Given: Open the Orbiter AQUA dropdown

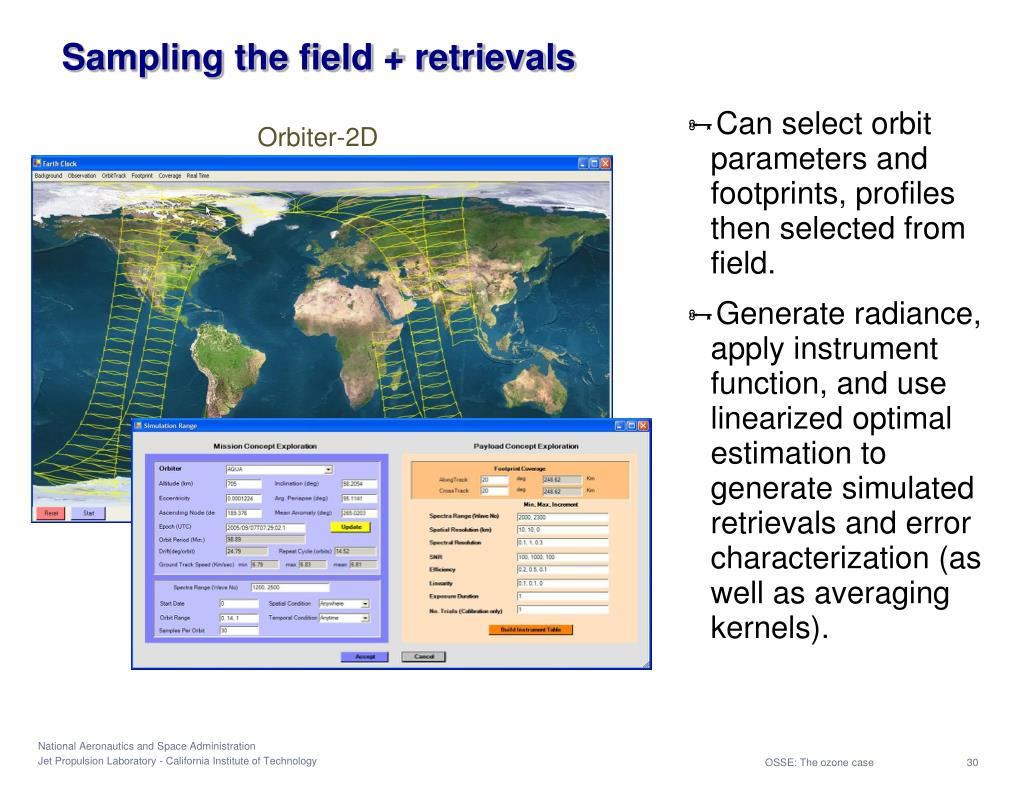Looking at the screenshot, I should click(x=328, y=470).
